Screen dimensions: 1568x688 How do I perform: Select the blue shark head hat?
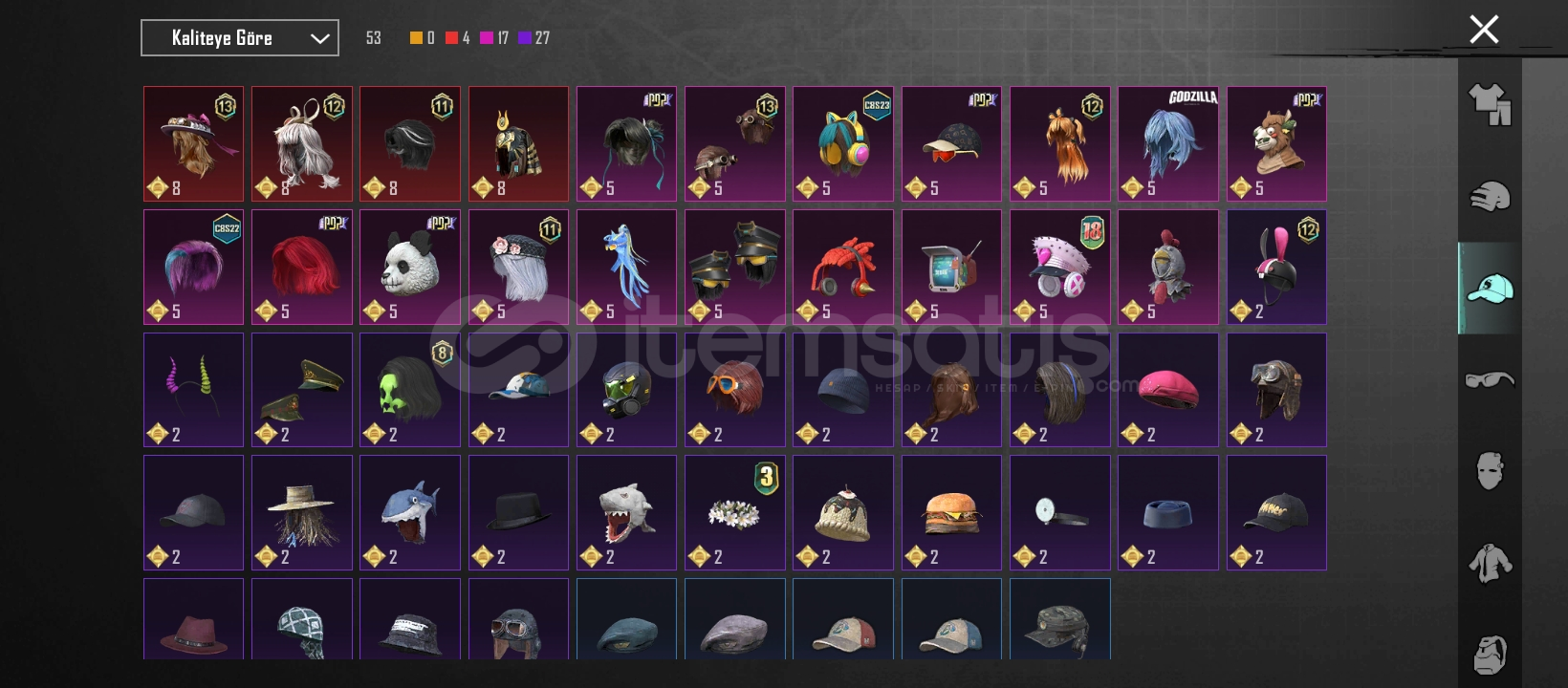coord(410,512)
